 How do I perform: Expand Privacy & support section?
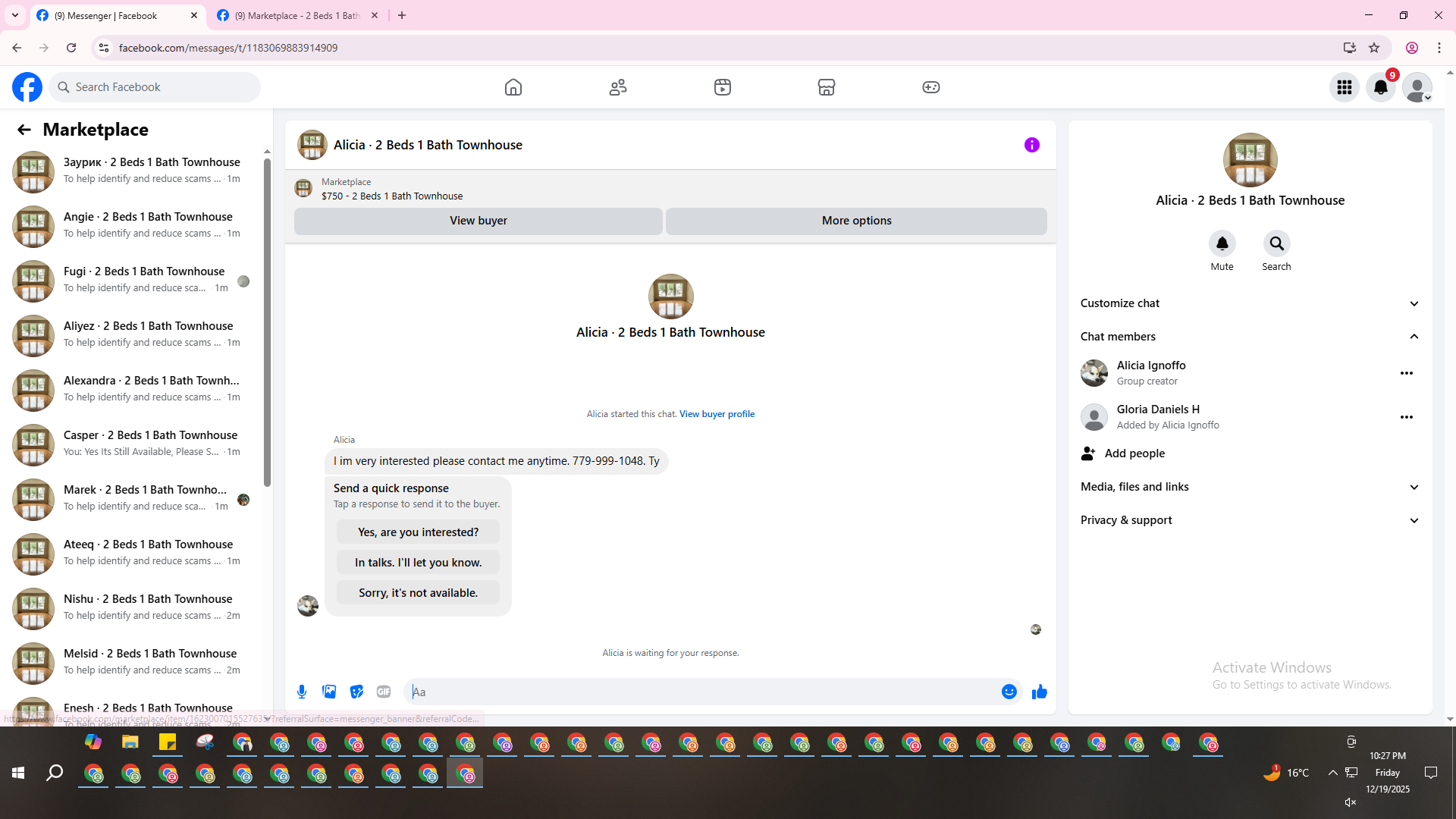(1414, 520)
